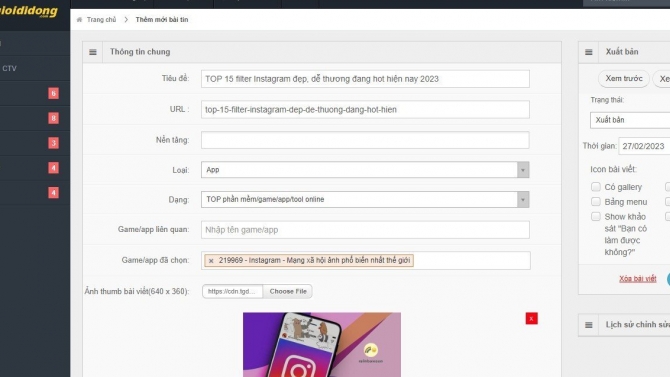Toggle the Bảng menu checkbox

pos(596,201)
